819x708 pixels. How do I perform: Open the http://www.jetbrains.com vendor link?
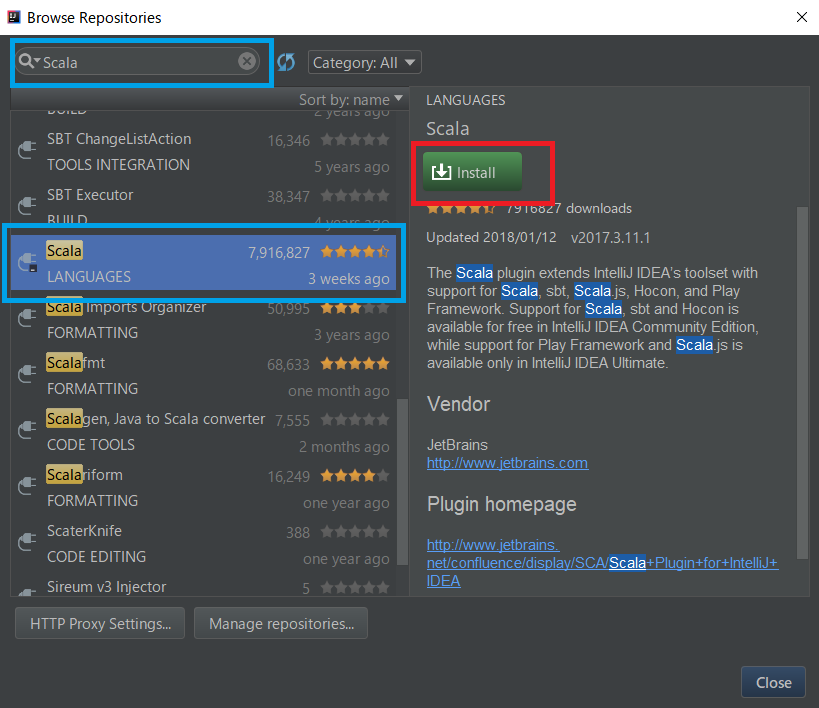point(507,463)
